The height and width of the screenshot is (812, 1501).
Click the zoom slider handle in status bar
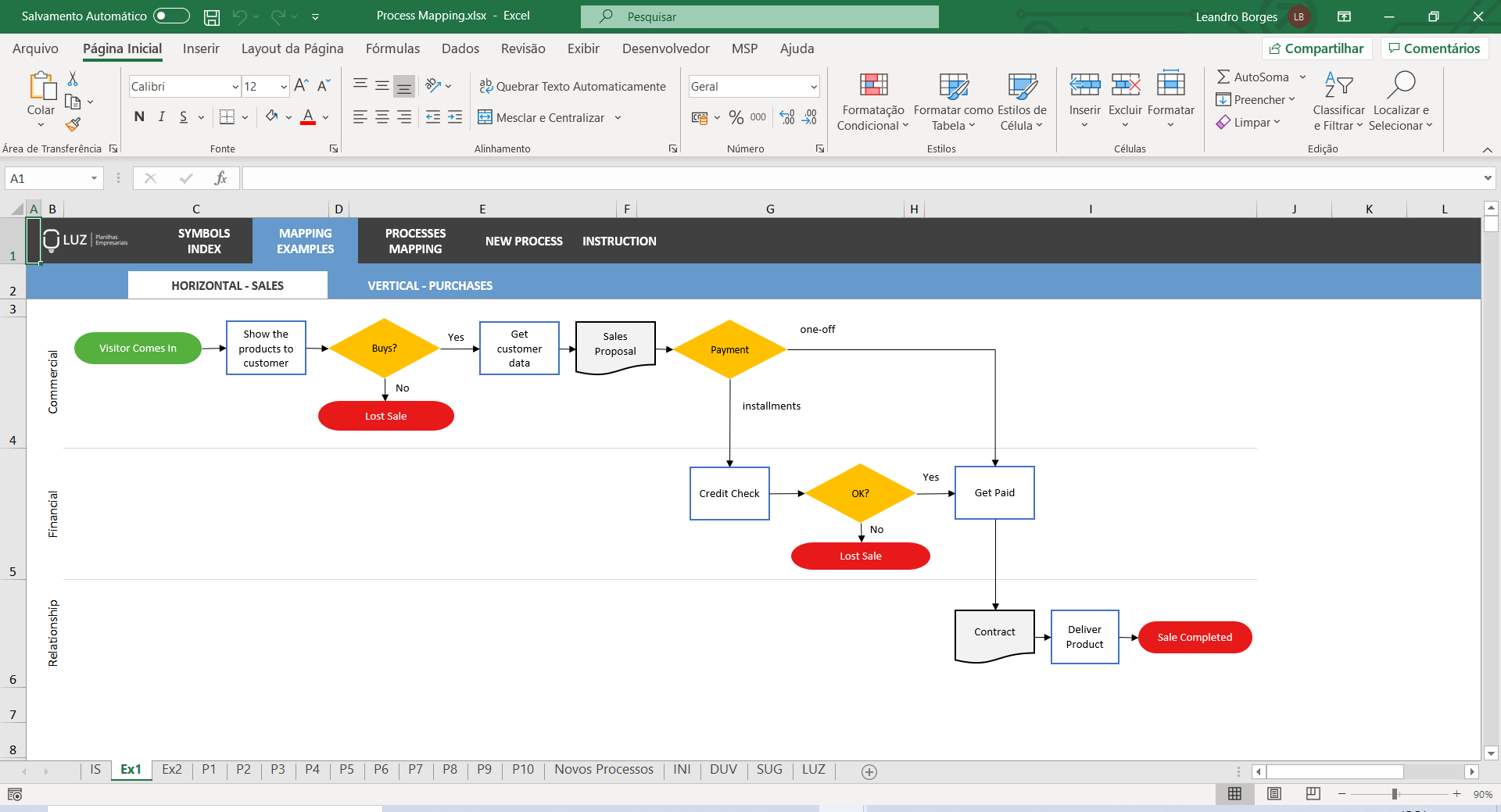coord(1394,793)
